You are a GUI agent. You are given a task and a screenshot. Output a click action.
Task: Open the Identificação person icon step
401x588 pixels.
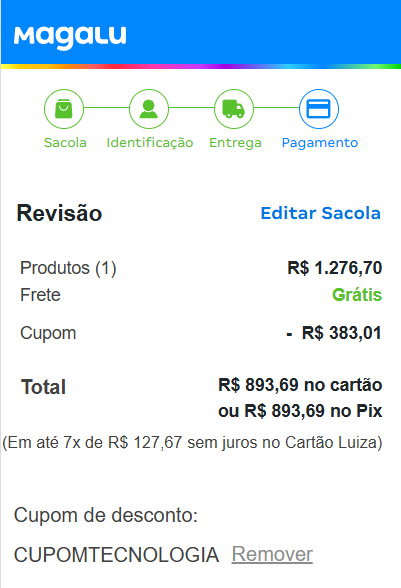click(x=149, y=109)
